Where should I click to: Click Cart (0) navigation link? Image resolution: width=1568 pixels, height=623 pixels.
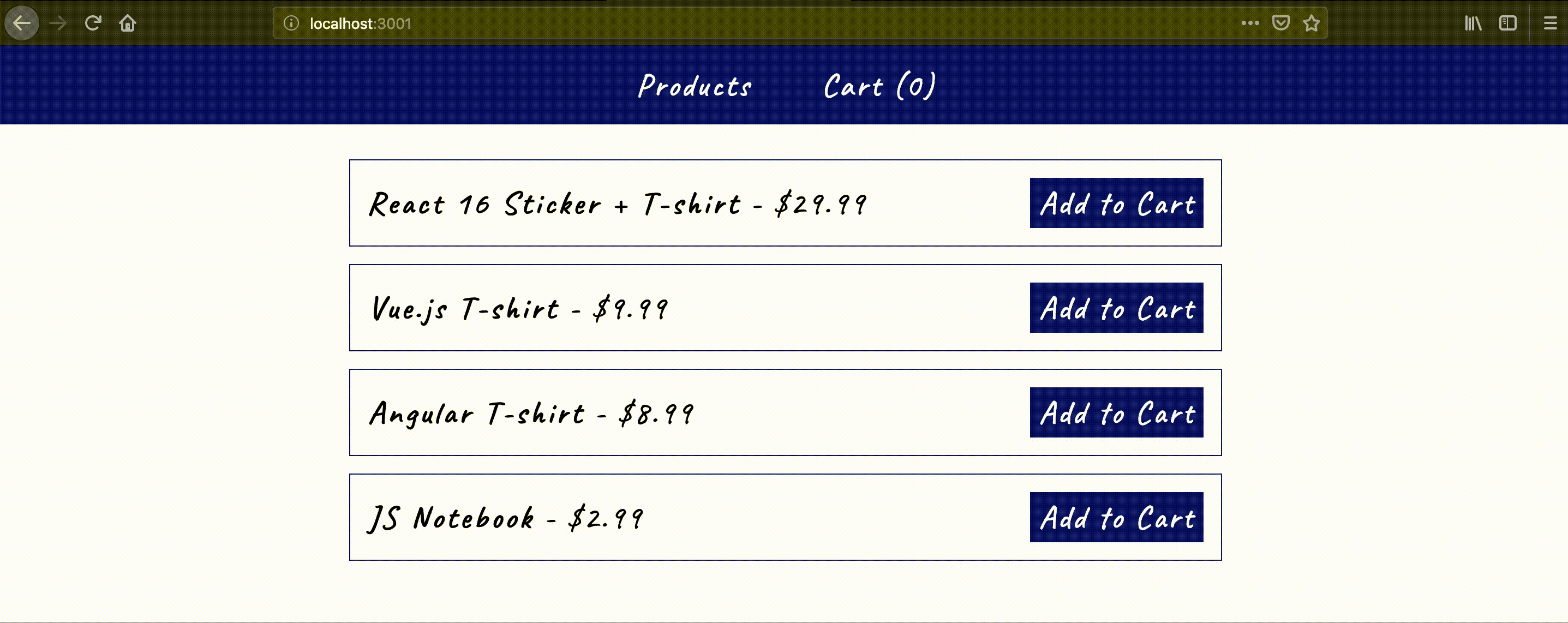(877, 87)
